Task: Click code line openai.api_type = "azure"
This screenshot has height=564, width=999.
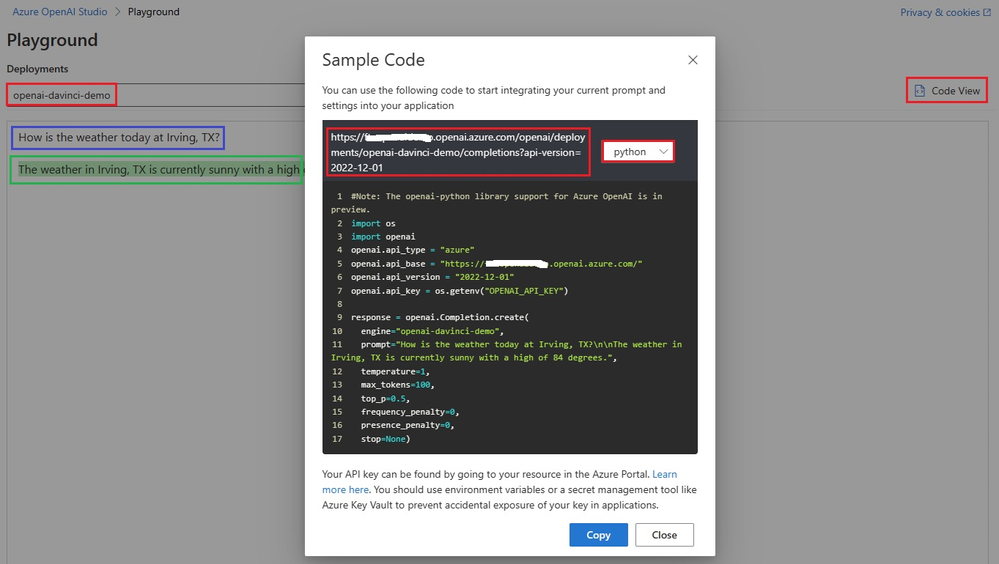Action: 412,250
